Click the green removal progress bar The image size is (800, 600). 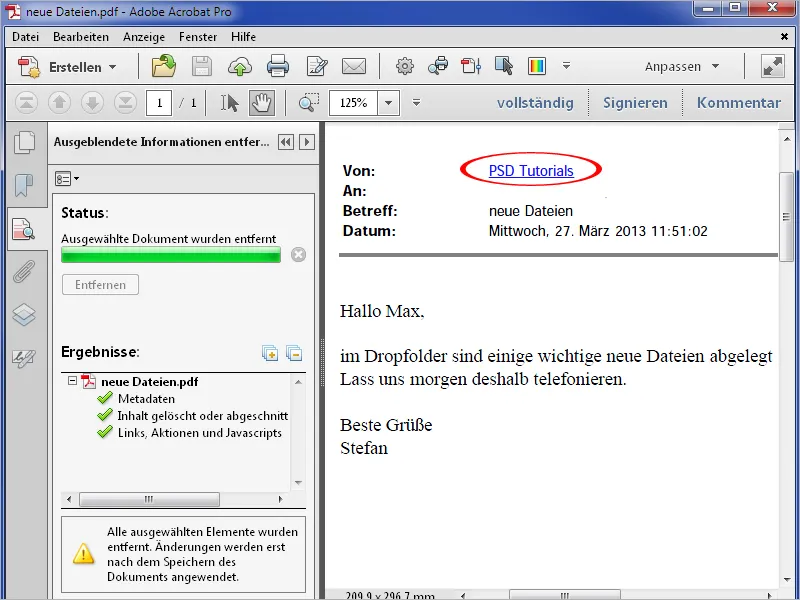pyautogui.click(x=171, y=255)
